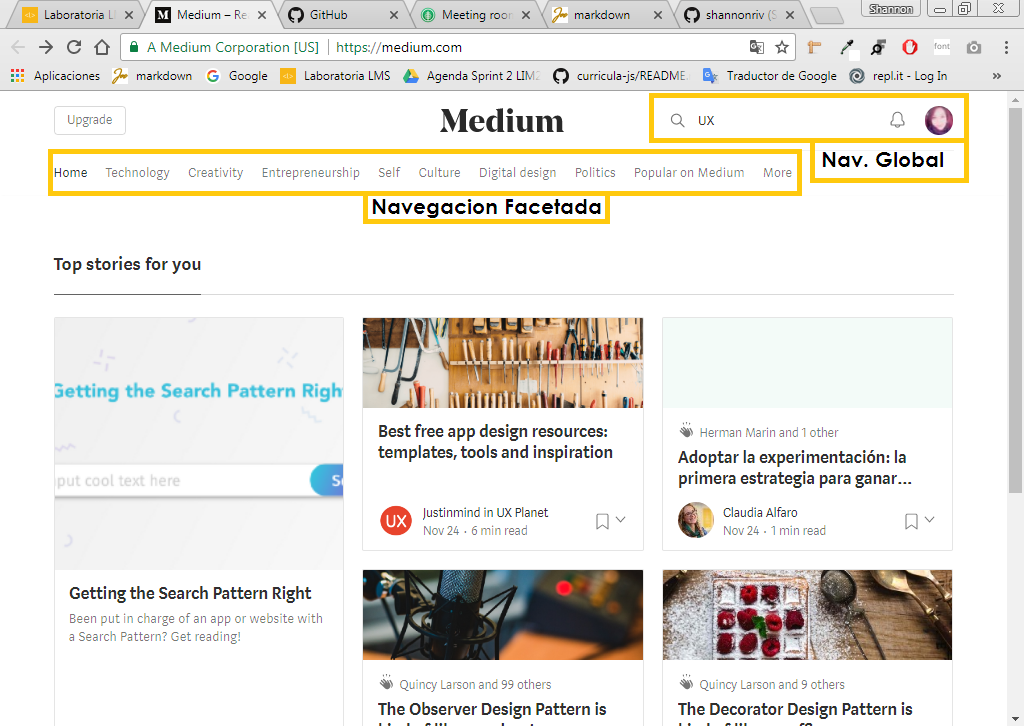This screenshot has height=726, width=1024.
Task: Go to browser home page icon
Action: [102, 47]
